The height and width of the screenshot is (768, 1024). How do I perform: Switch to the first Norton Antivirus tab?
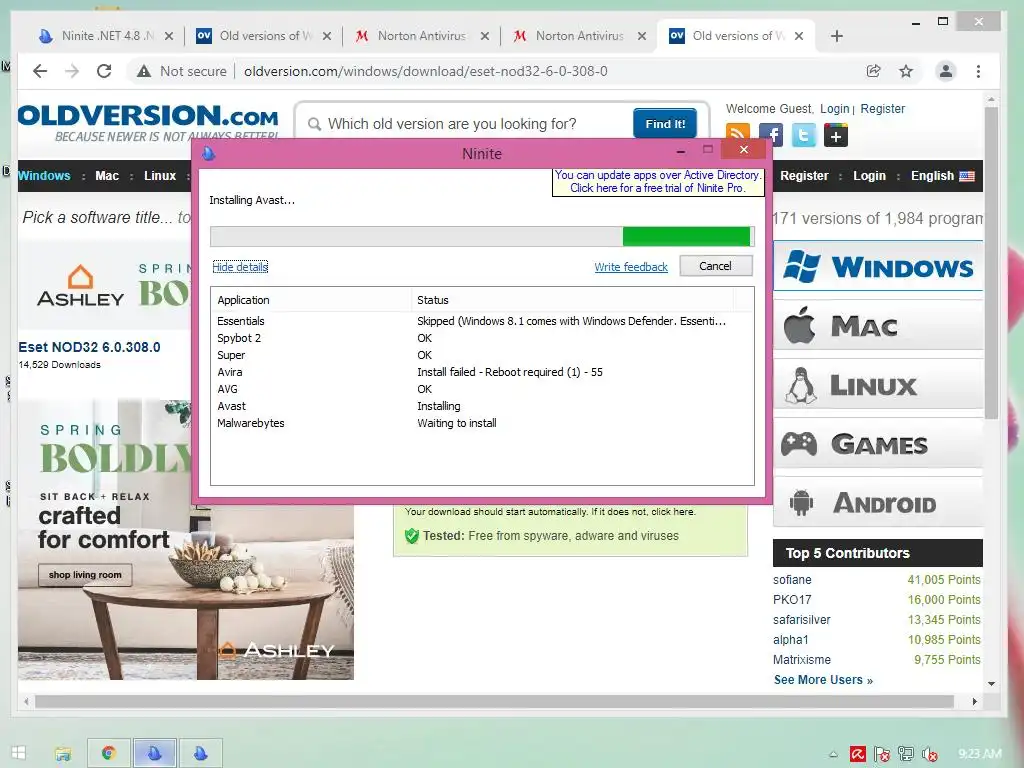tap(422, 36)
